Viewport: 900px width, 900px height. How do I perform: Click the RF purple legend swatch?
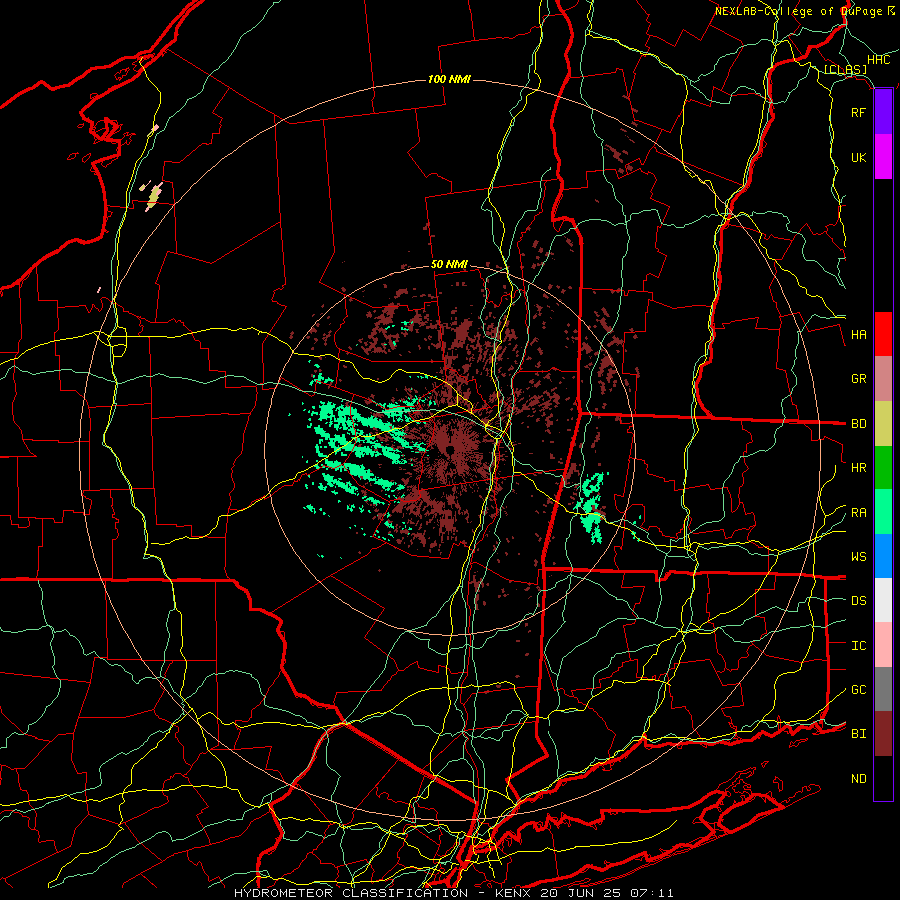[x=883, y=112]
